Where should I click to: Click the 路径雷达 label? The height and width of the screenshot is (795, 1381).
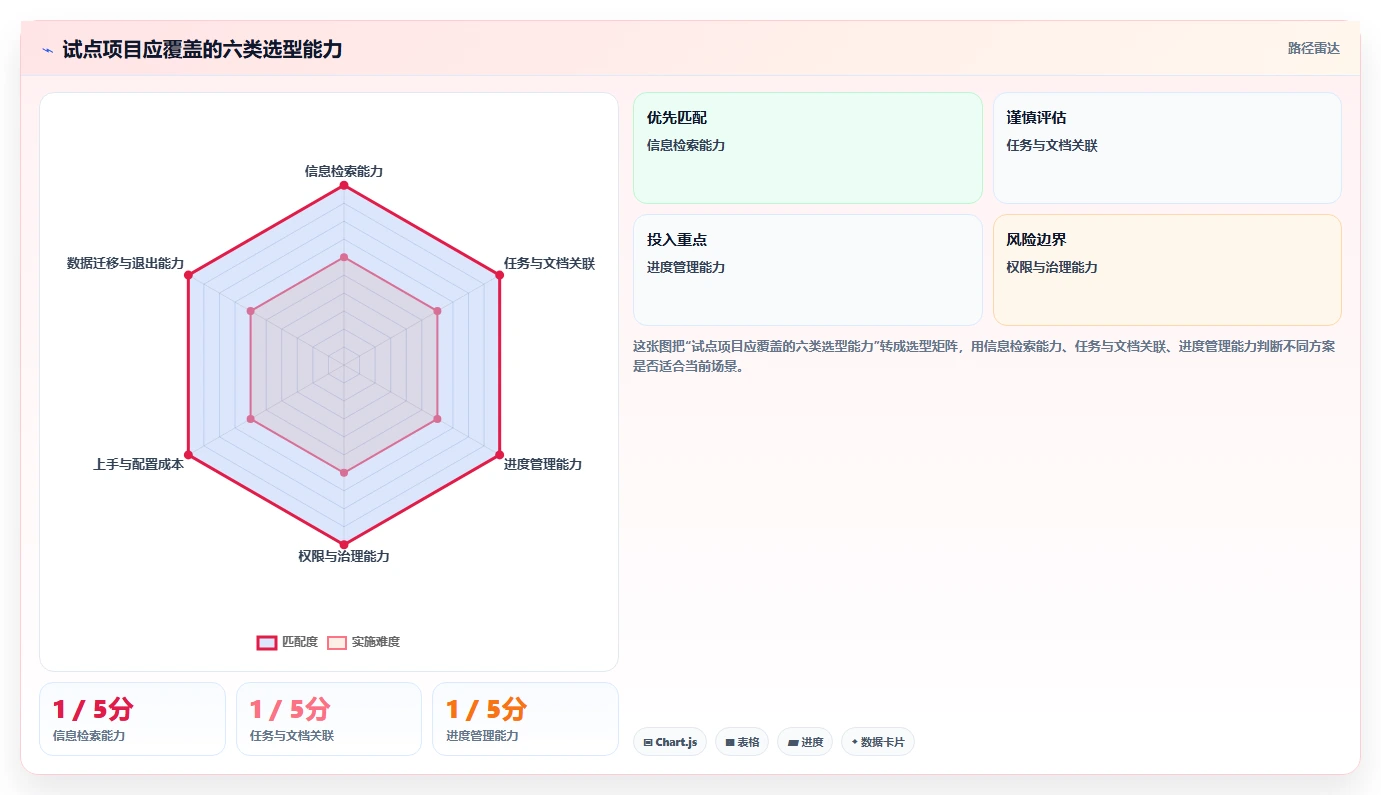click(1313, 48)
